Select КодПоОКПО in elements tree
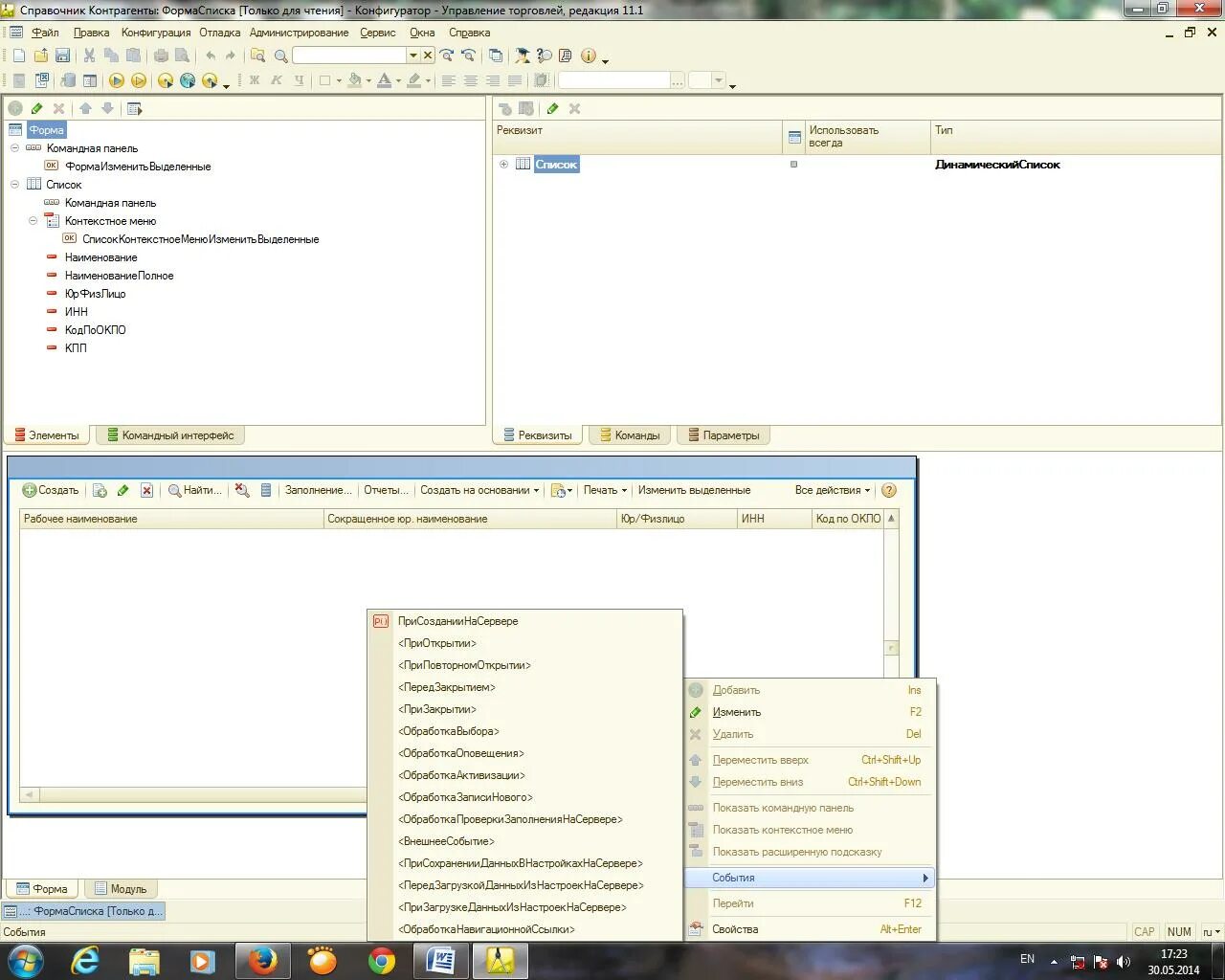The image size is (1225, 980). 95,330
